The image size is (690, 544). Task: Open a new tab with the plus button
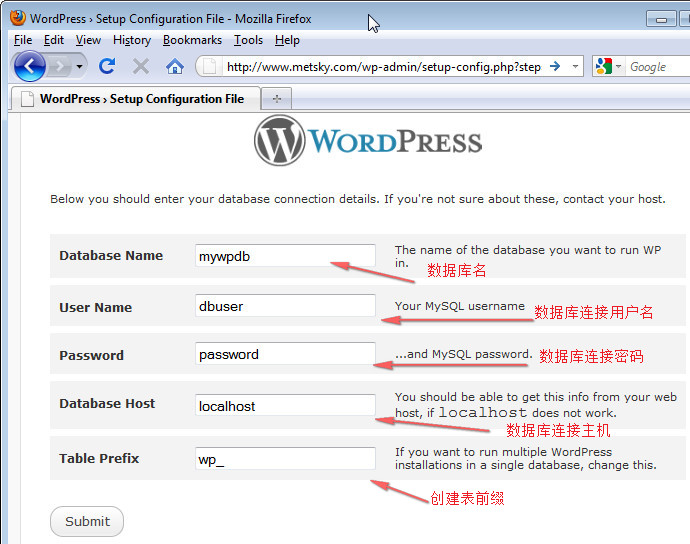click(x=276, y=99)
